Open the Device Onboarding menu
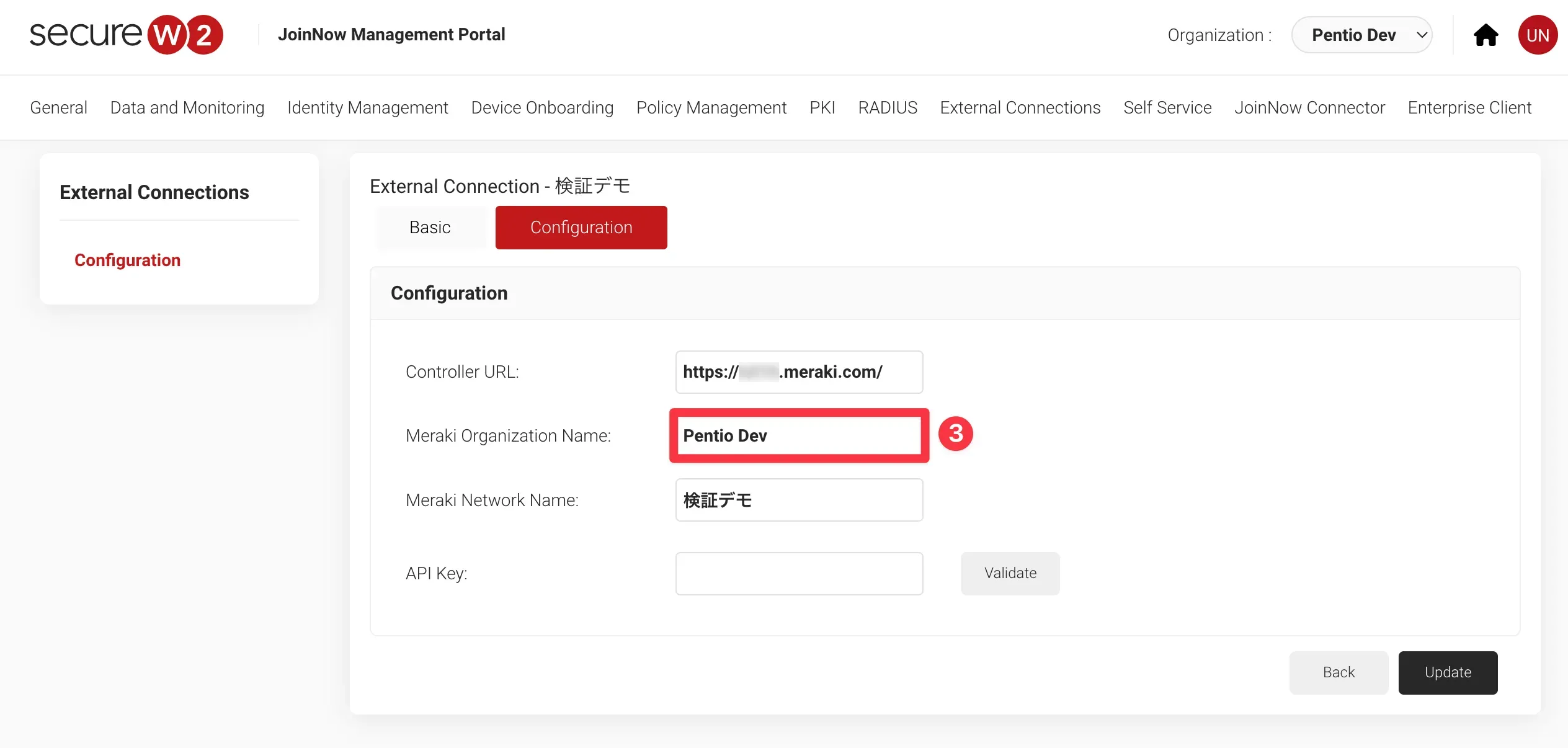Viewport: 1568px width, 748px height. 542,108
